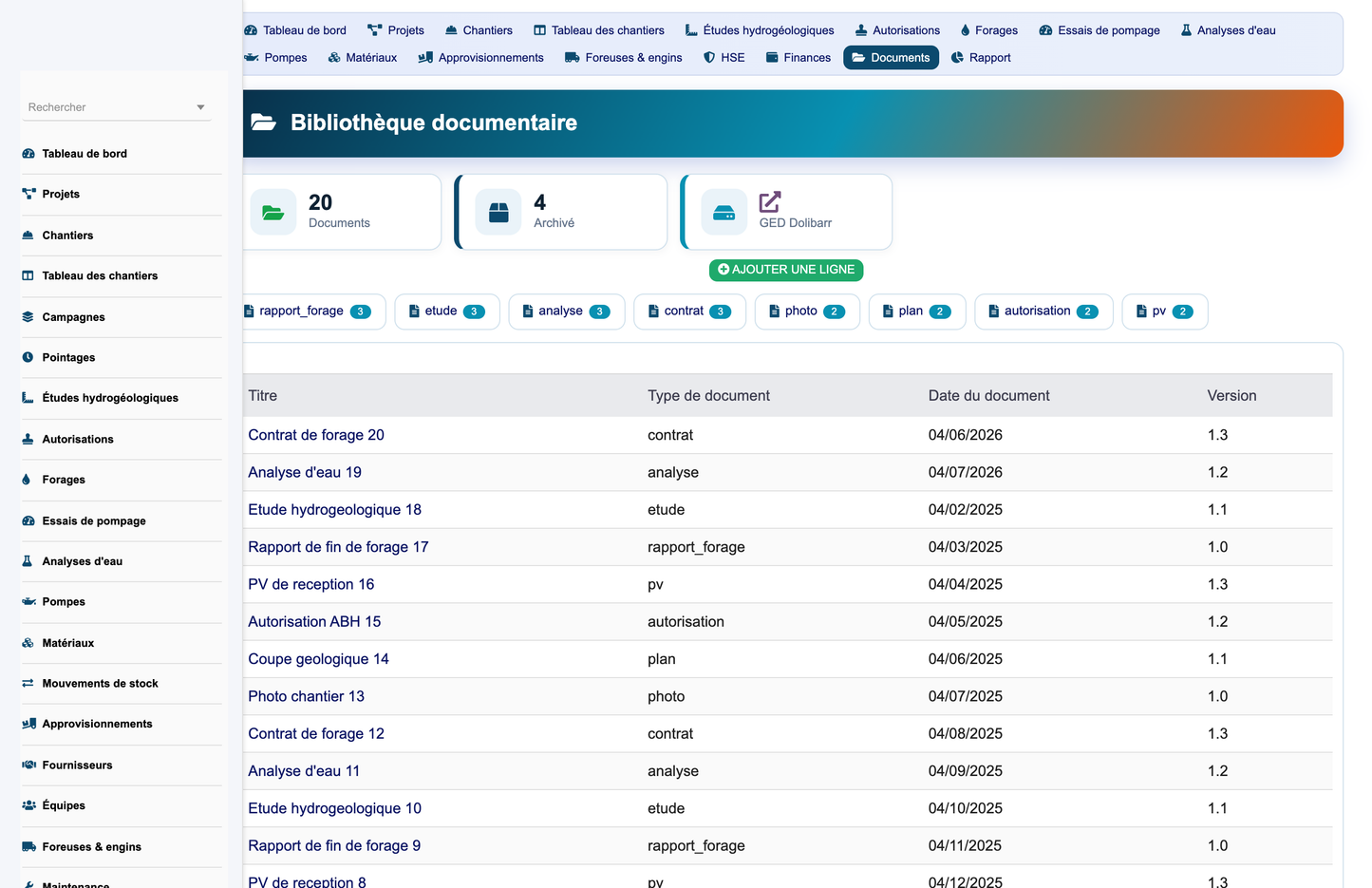Filter by photo document type chip

pos(807,312)
